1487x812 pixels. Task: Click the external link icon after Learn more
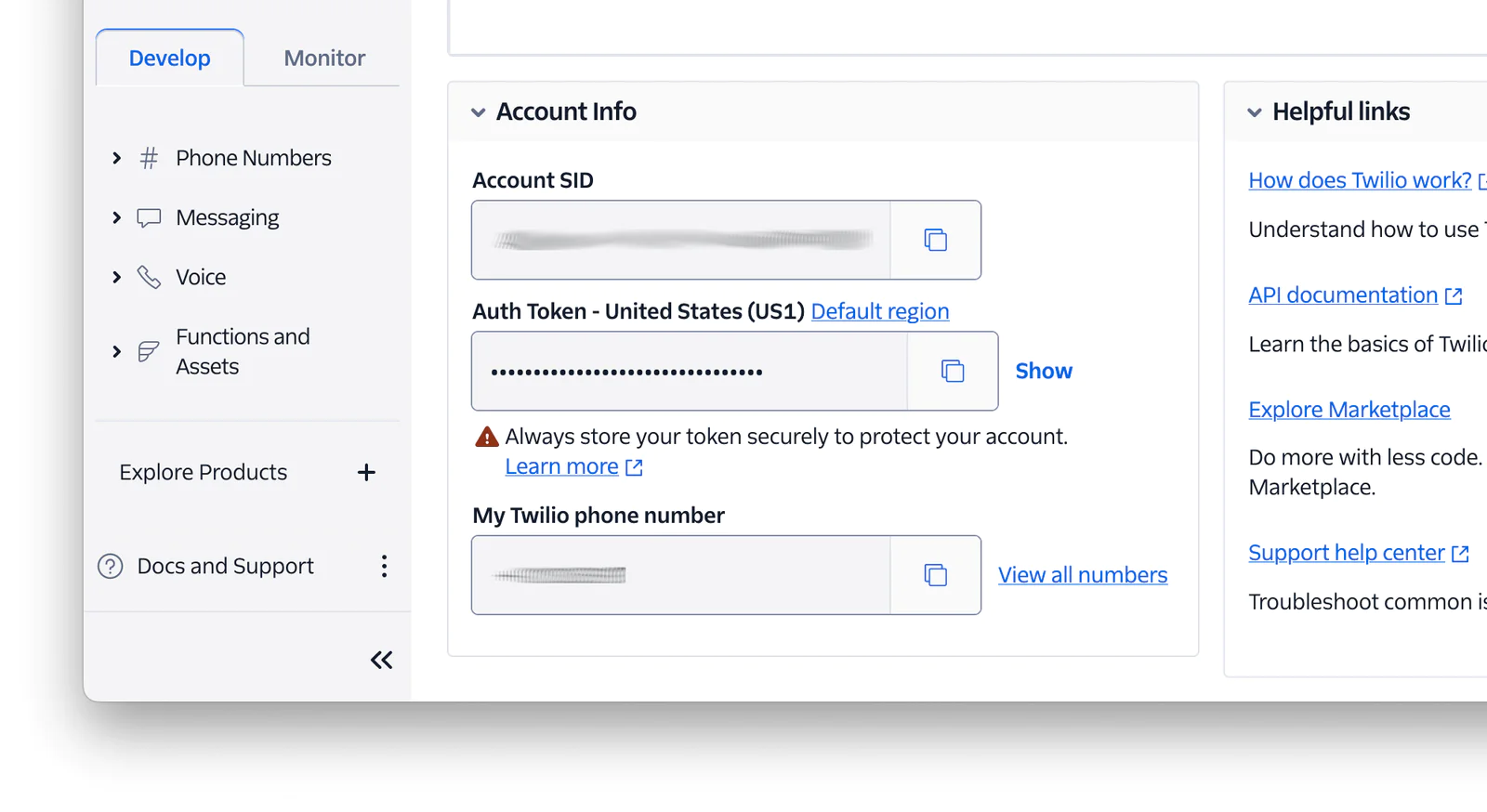[634, 467]
